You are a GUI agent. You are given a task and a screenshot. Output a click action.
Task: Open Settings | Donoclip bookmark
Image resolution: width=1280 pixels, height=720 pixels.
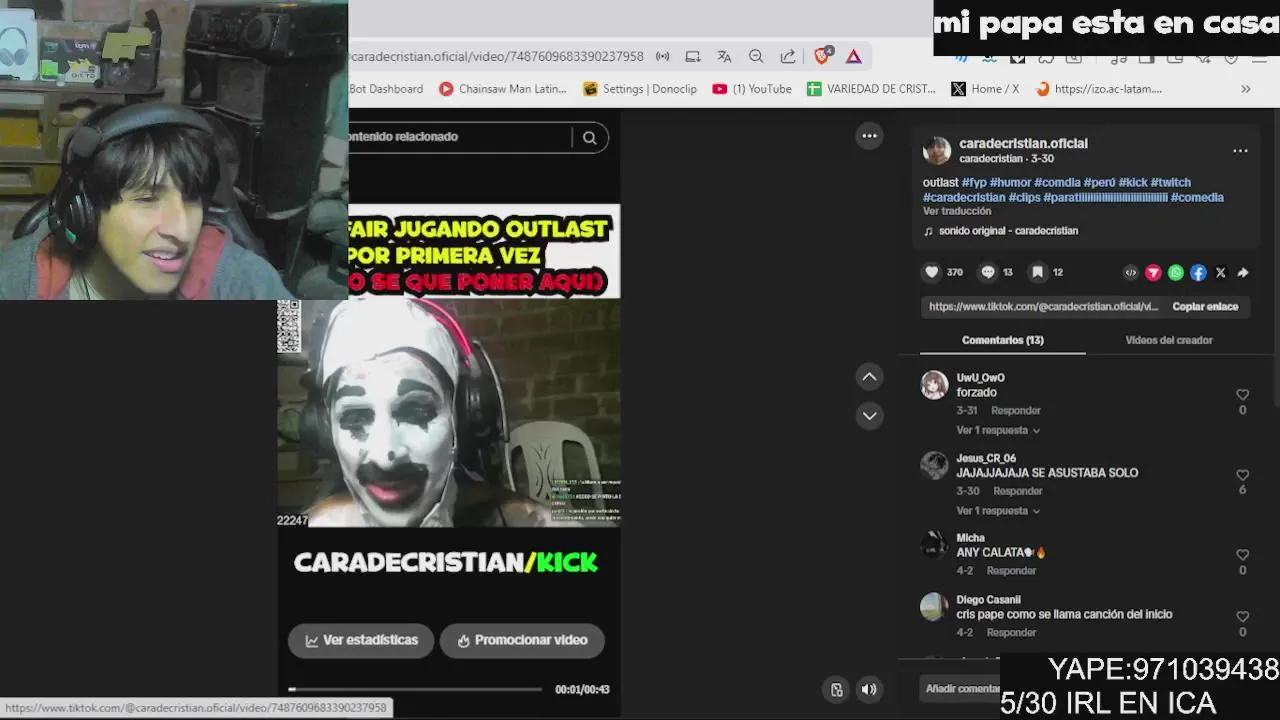pos(640,89)
